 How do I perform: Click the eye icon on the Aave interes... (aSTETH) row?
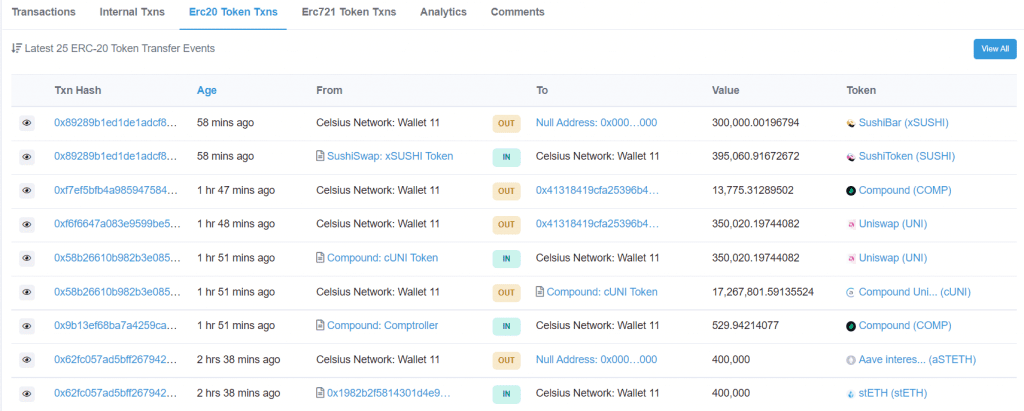click(27, 359)
